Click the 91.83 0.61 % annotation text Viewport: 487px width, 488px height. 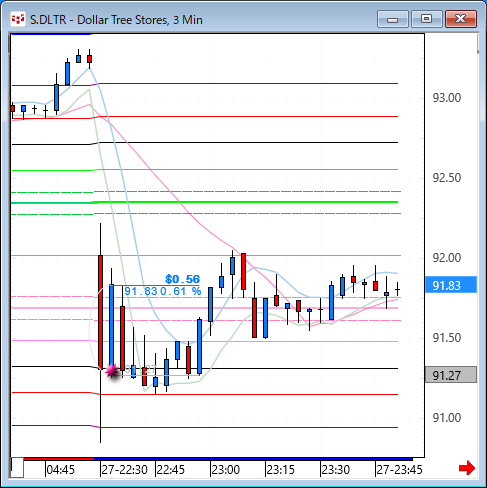(163, 291)
